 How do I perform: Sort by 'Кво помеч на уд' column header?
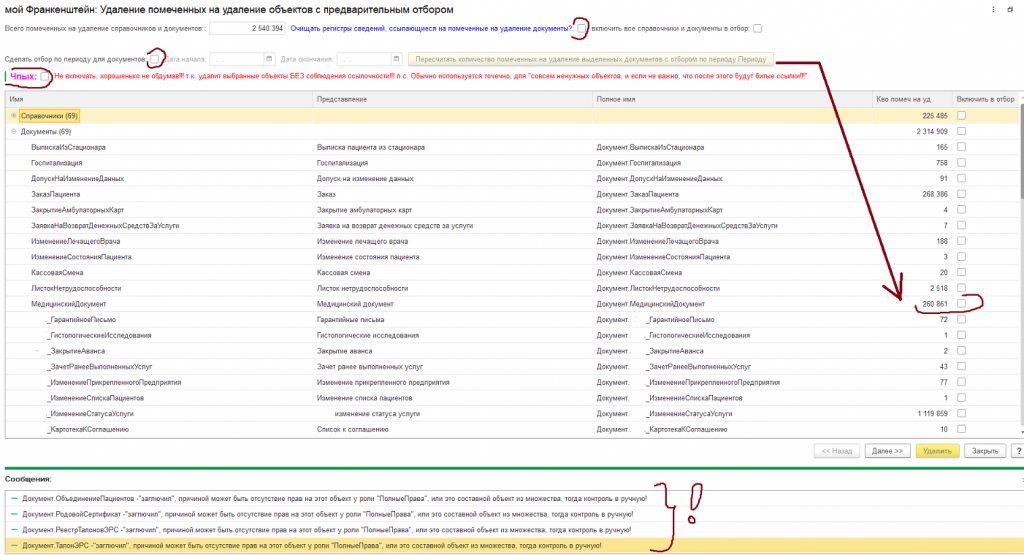click(911, 99)
